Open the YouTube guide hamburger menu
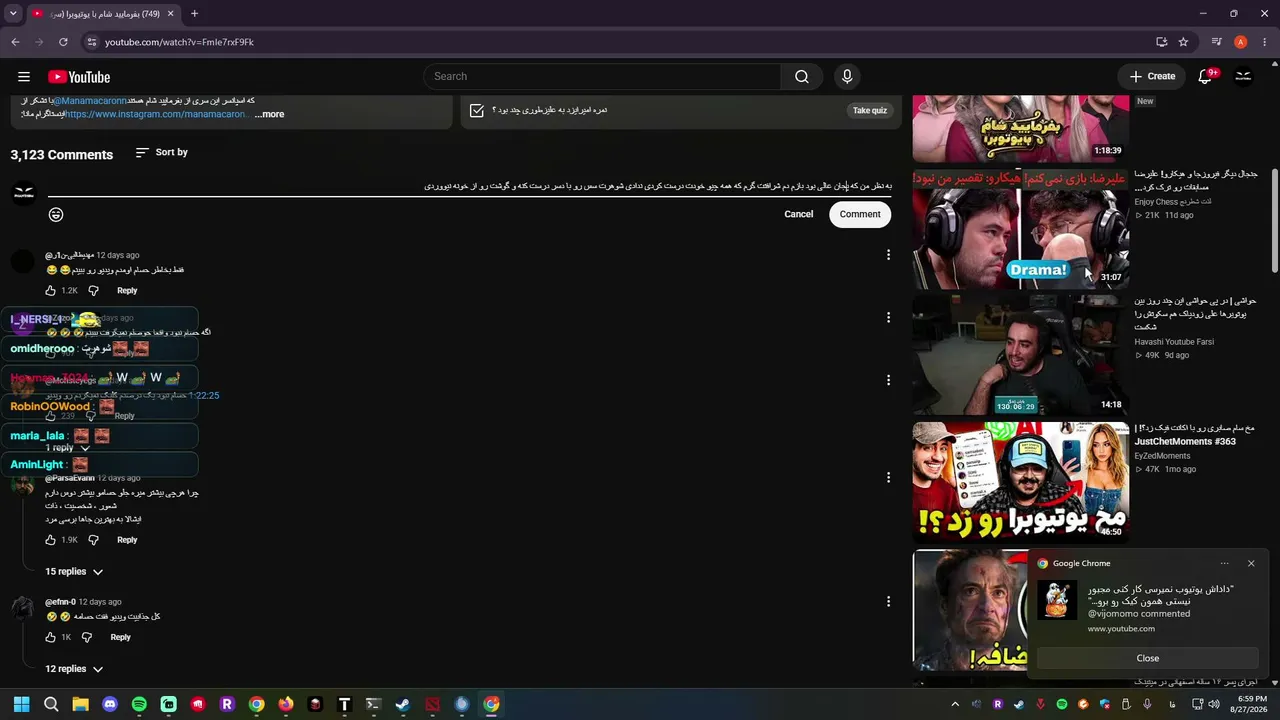Image resolution: width=1280 pixels, height=720 pixels. click(x=24, y=77)
